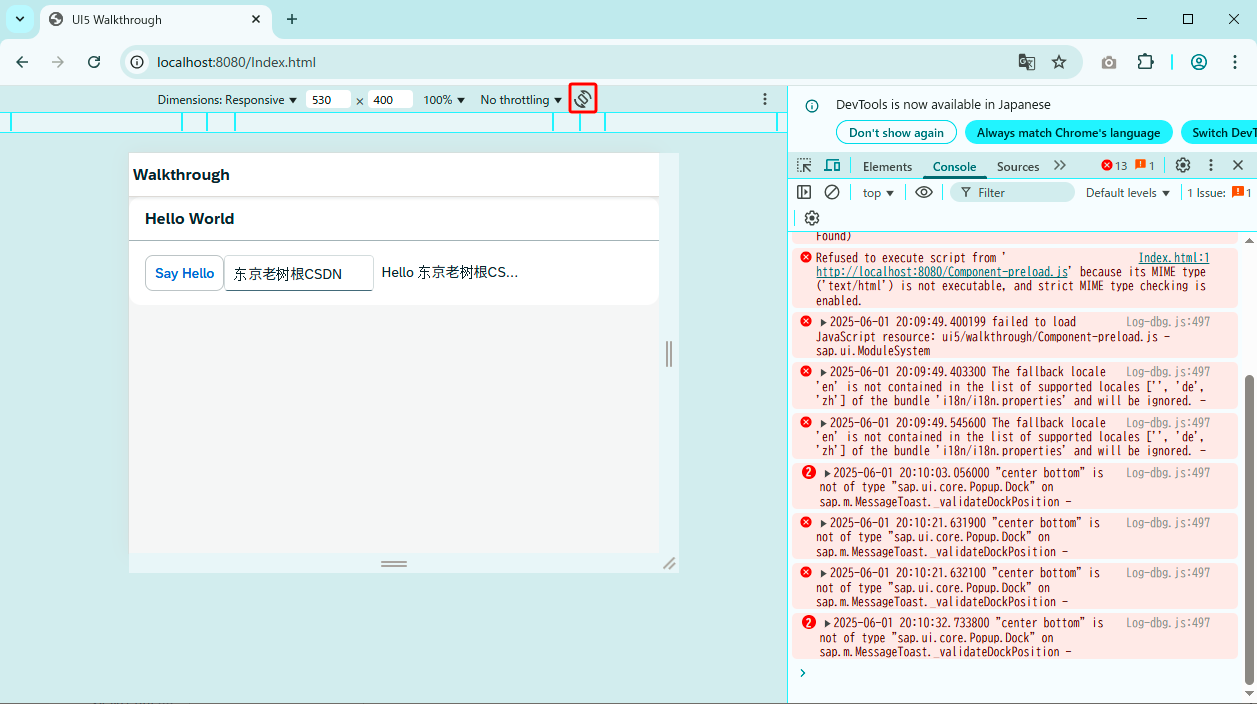The height and width of the screenshot is (704, 1257).
Task: Click the Say Hello button
Action: pyautogui.click(x=184, y=272)
